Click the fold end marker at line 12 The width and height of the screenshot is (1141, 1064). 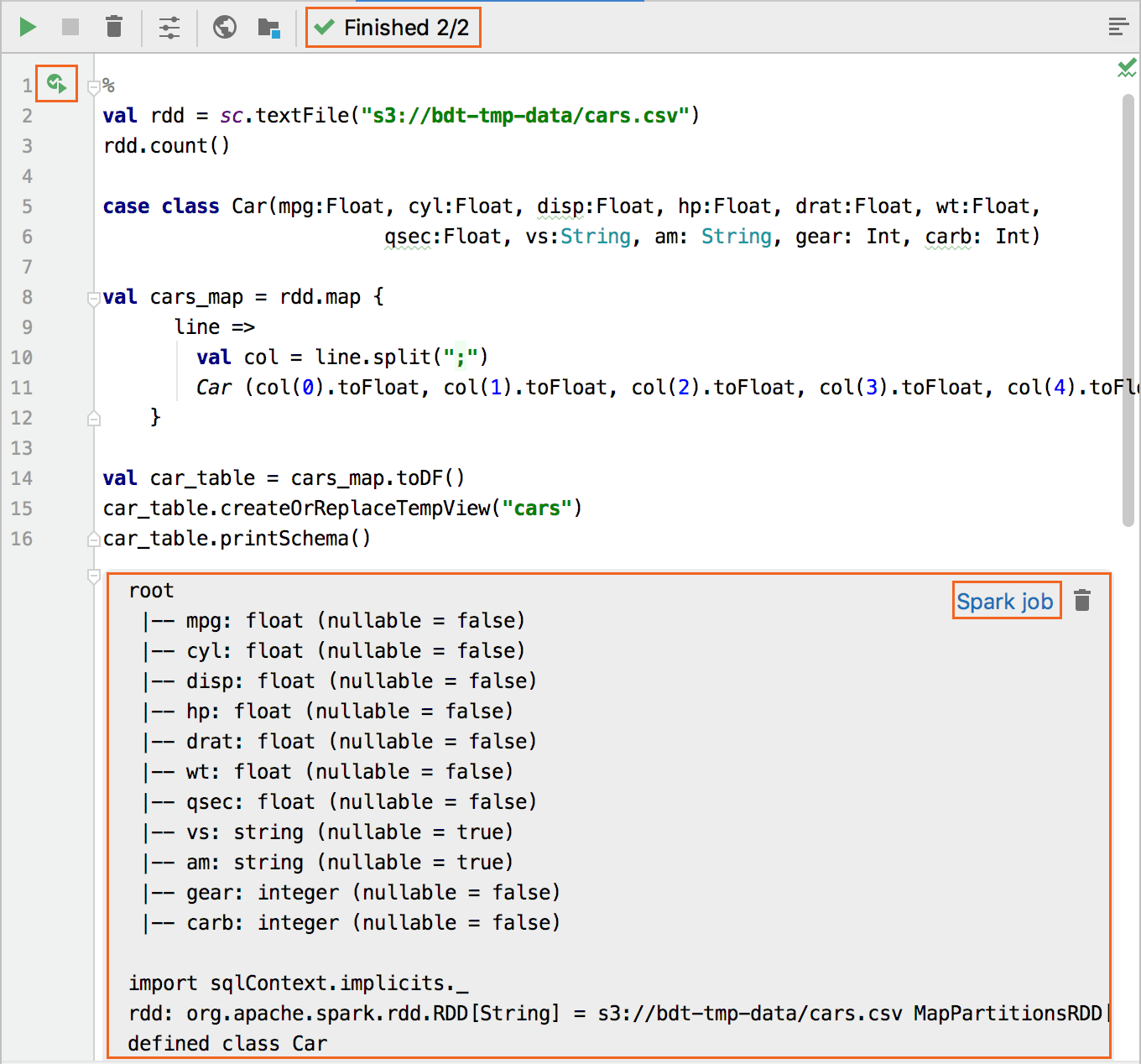point(94,418)
